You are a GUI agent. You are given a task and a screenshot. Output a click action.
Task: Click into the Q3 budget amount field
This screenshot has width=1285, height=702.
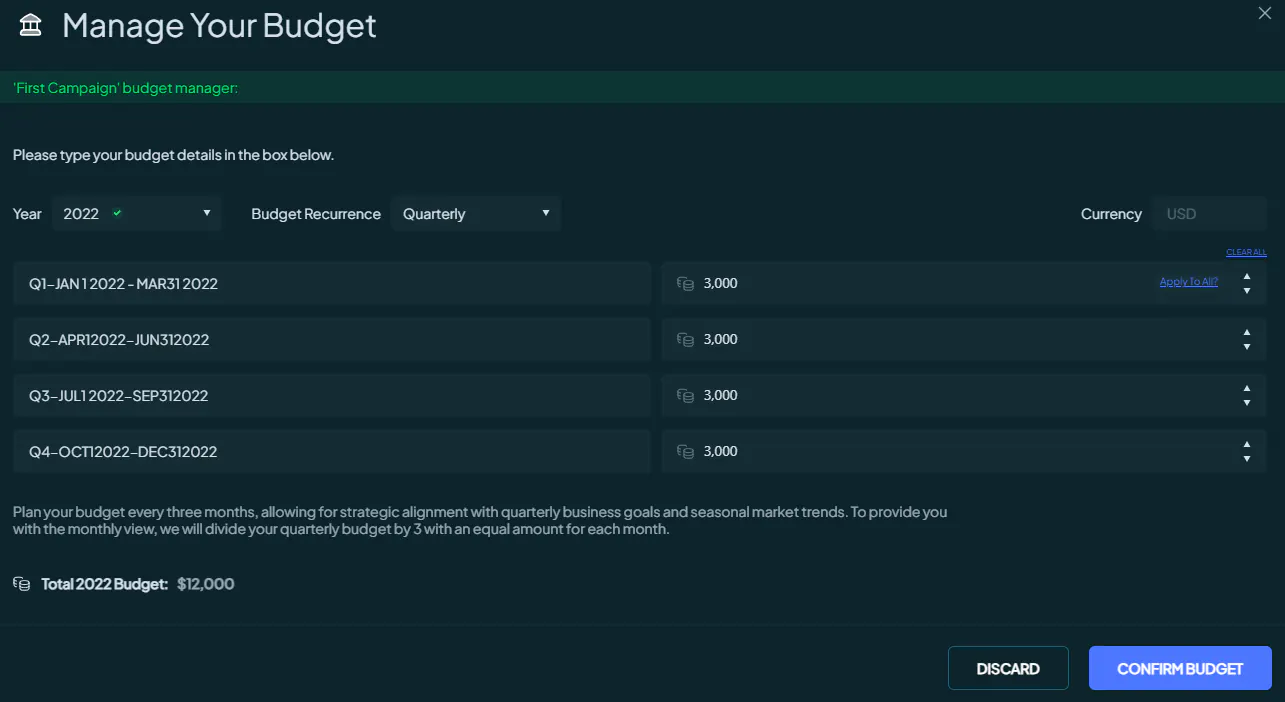pyautogui.click(x=964, y=396)
